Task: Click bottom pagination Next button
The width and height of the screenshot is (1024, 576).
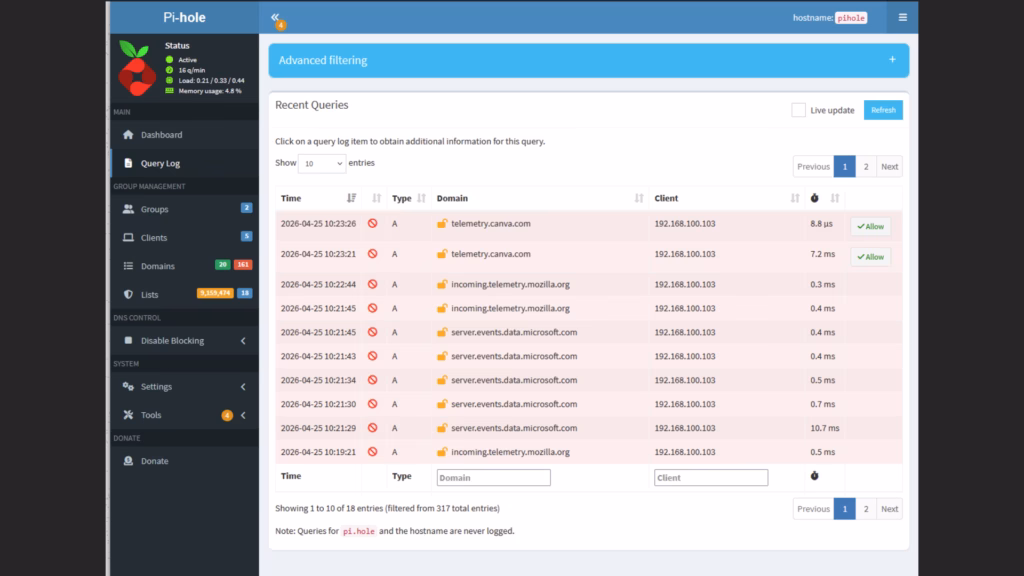Action: [x=889, y=509]
